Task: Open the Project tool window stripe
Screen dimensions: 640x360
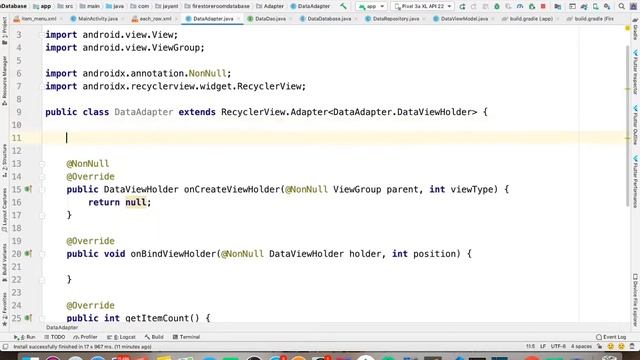Action: pyautogui.click(x=4, y=31)
